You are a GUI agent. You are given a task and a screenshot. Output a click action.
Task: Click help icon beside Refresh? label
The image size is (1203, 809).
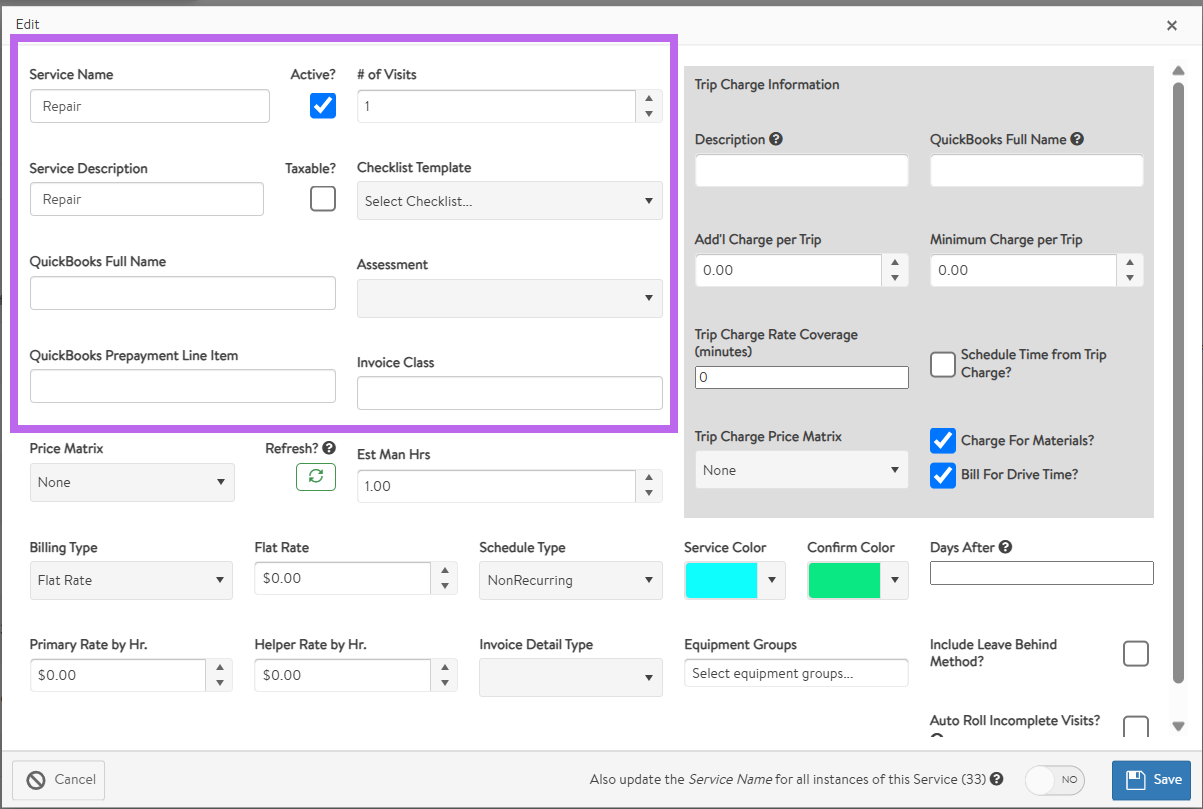329,449
